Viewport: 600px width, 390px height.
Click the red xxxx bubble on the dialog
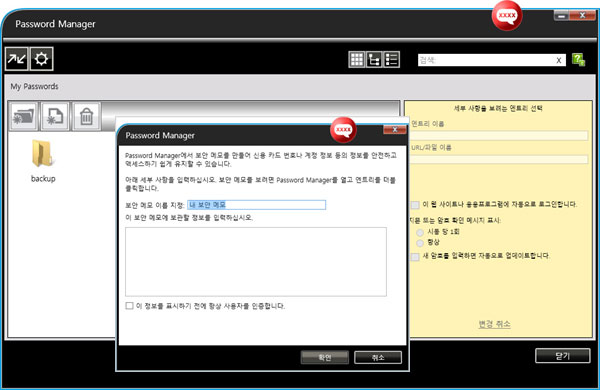tap(343, 130)
